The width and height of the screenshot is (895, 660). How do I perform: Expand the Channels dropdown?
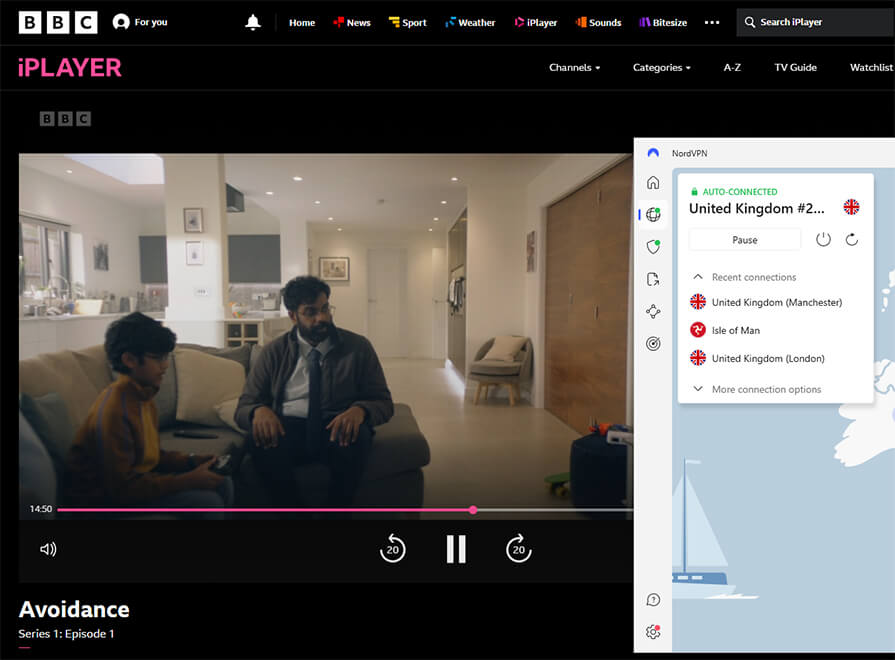(x=574, y=67)
